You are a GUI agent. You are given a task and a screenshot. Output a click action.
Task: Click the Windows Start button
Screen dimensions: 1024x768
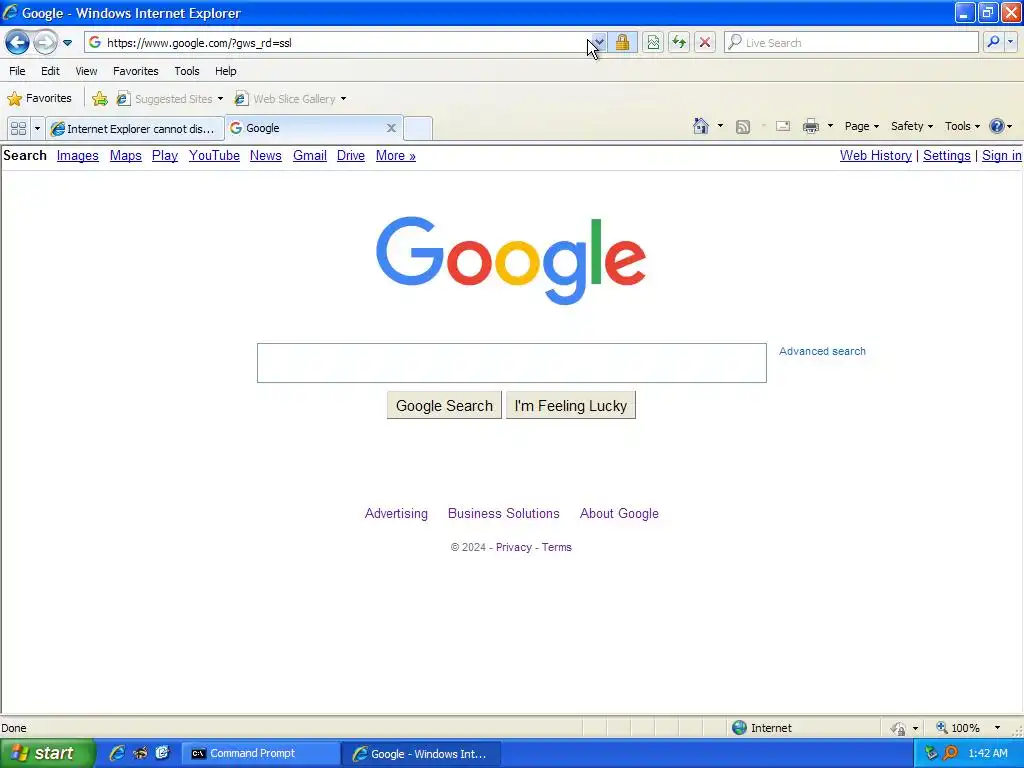47,754
